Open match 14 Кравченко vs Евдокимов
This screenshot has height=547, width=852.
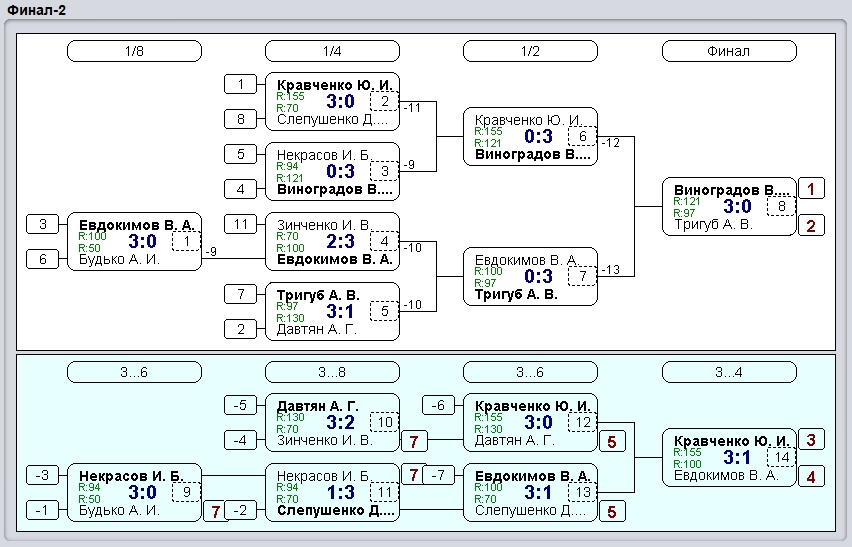pyautogui.click(x=729, y=457)
